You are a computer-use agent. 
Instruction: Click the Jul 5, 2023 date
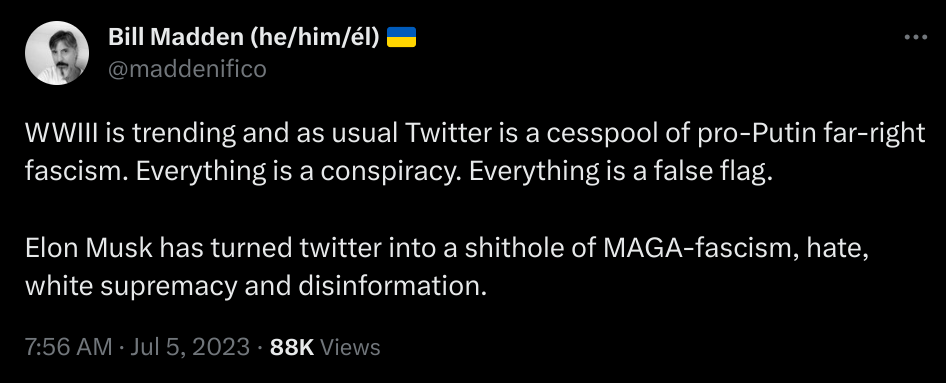coord(188,347)
